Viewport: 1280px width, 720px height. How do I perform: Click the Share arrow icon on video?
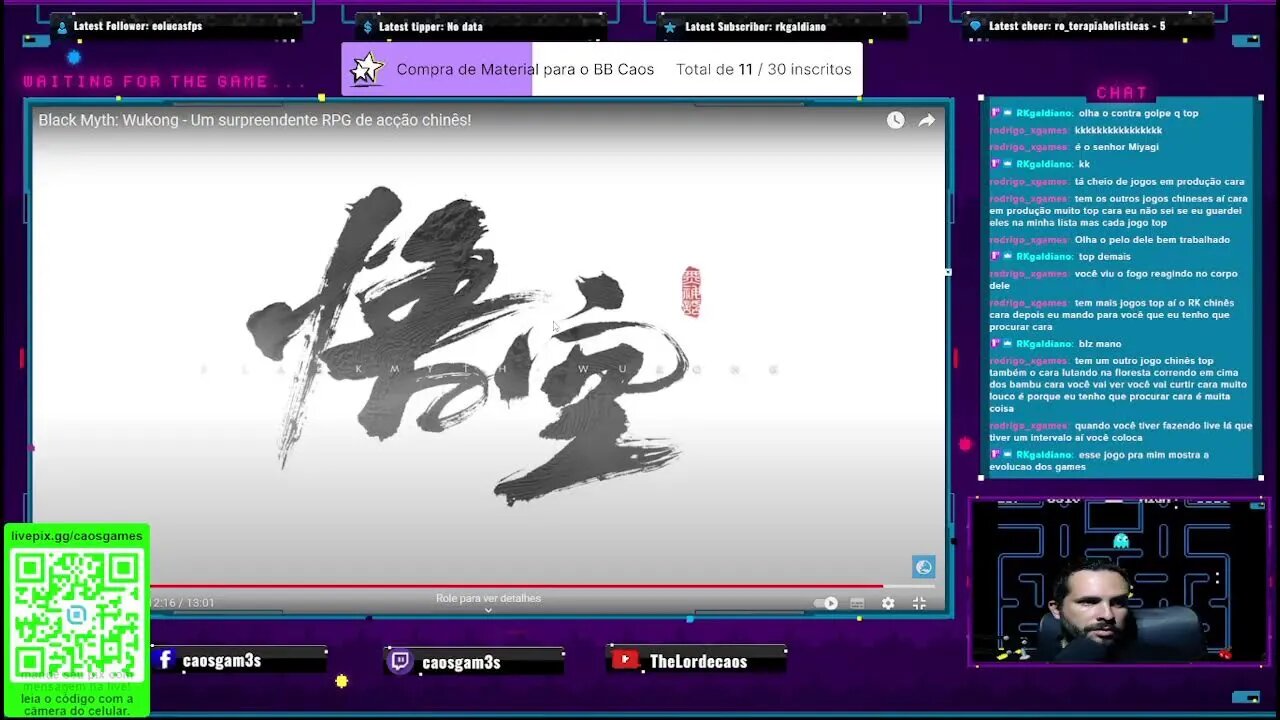[926, 120]
